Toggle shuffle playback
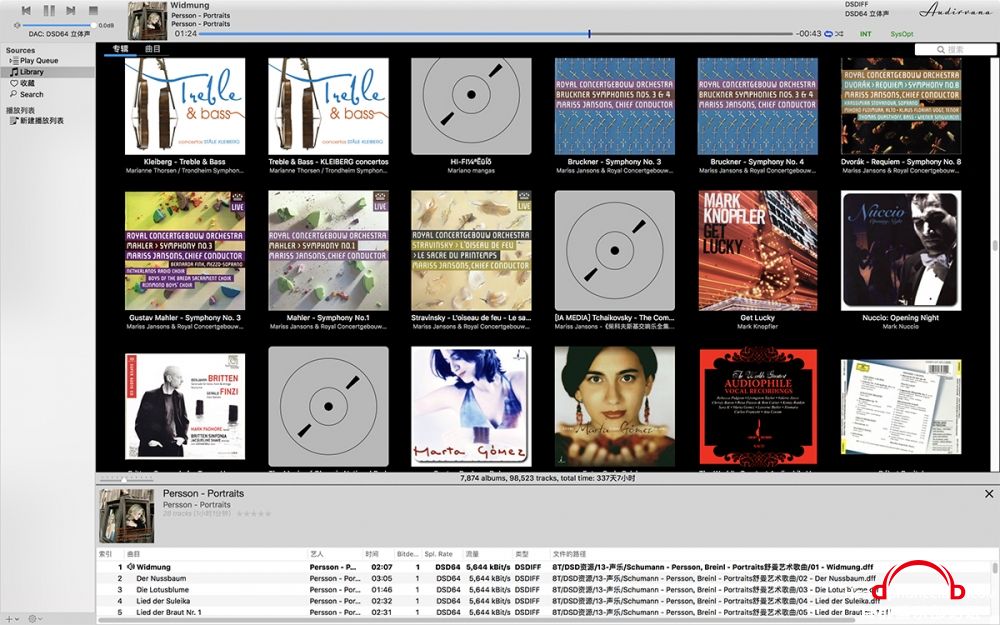Image resolution: width=1000 pixels, height=625 pixels. pos(839,34)
